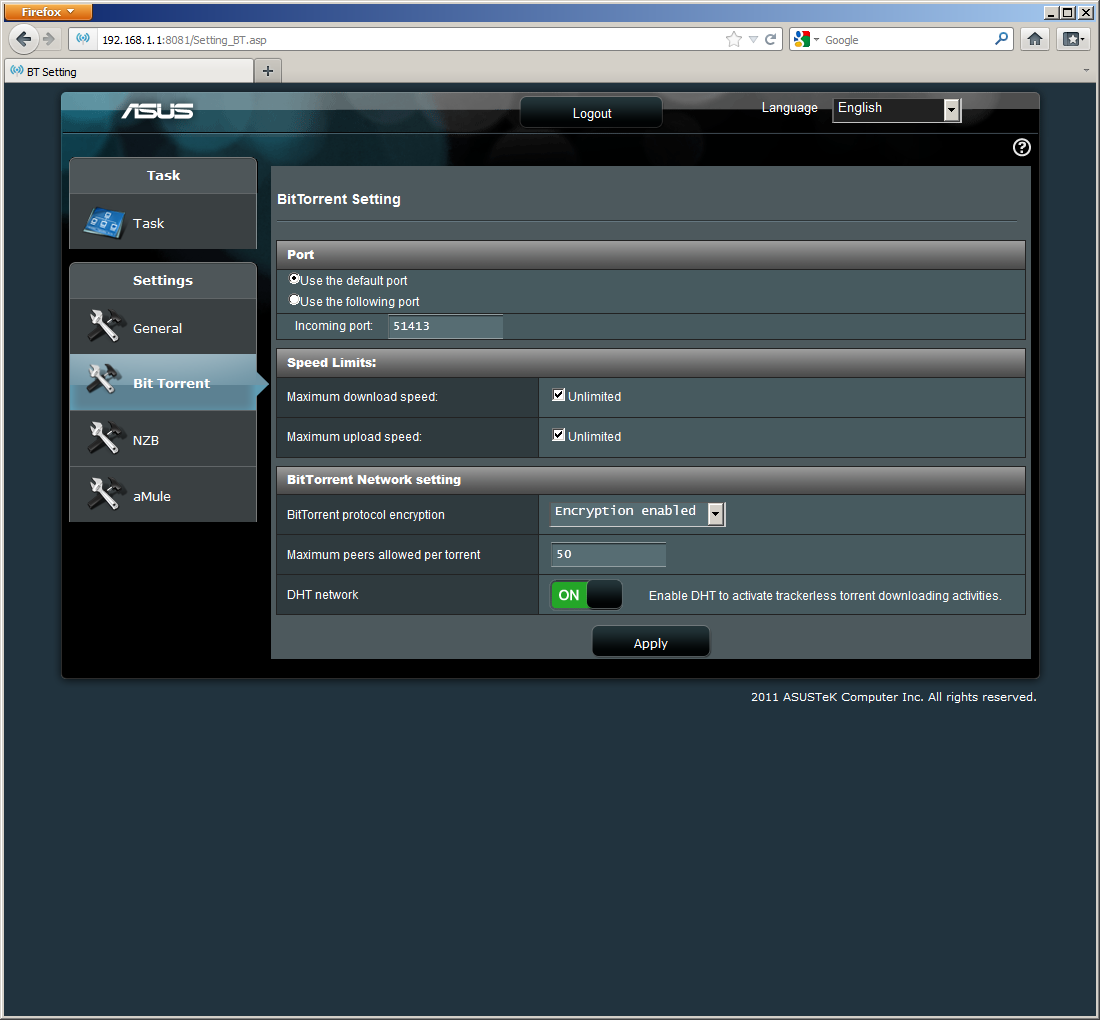Click the Firefox home icon
Viewport: 1100px width, 1020px height.
click(1035, 39)
